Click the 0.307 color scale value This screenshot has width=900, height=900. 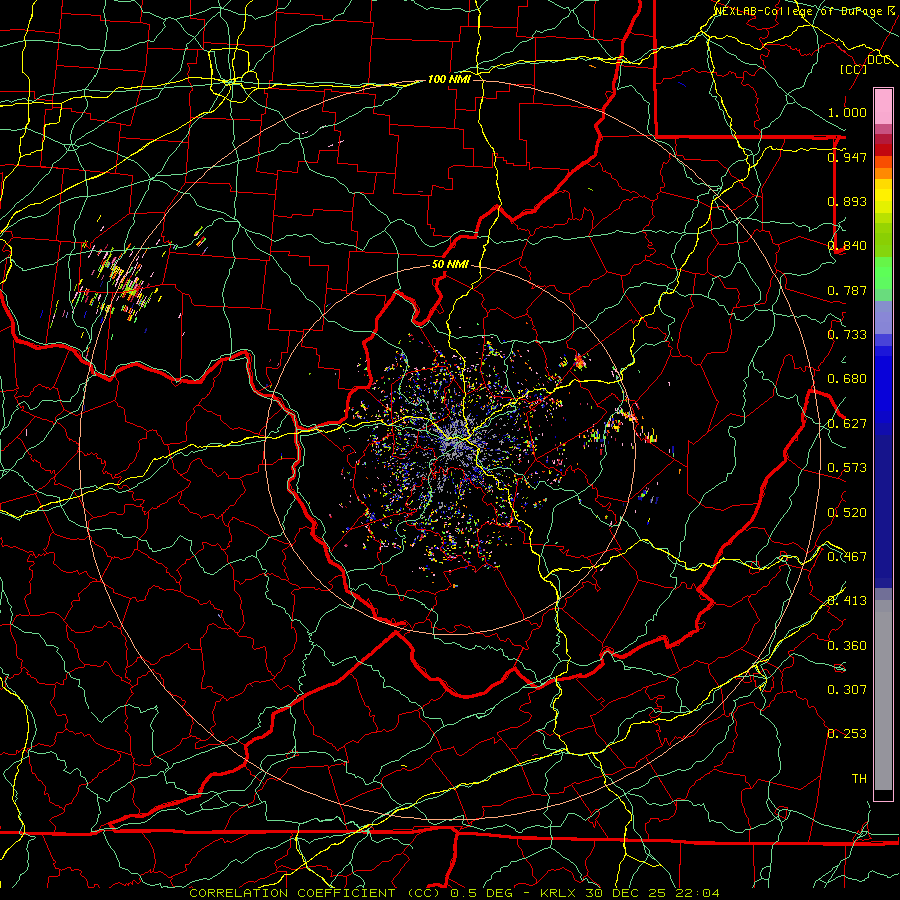847,690
